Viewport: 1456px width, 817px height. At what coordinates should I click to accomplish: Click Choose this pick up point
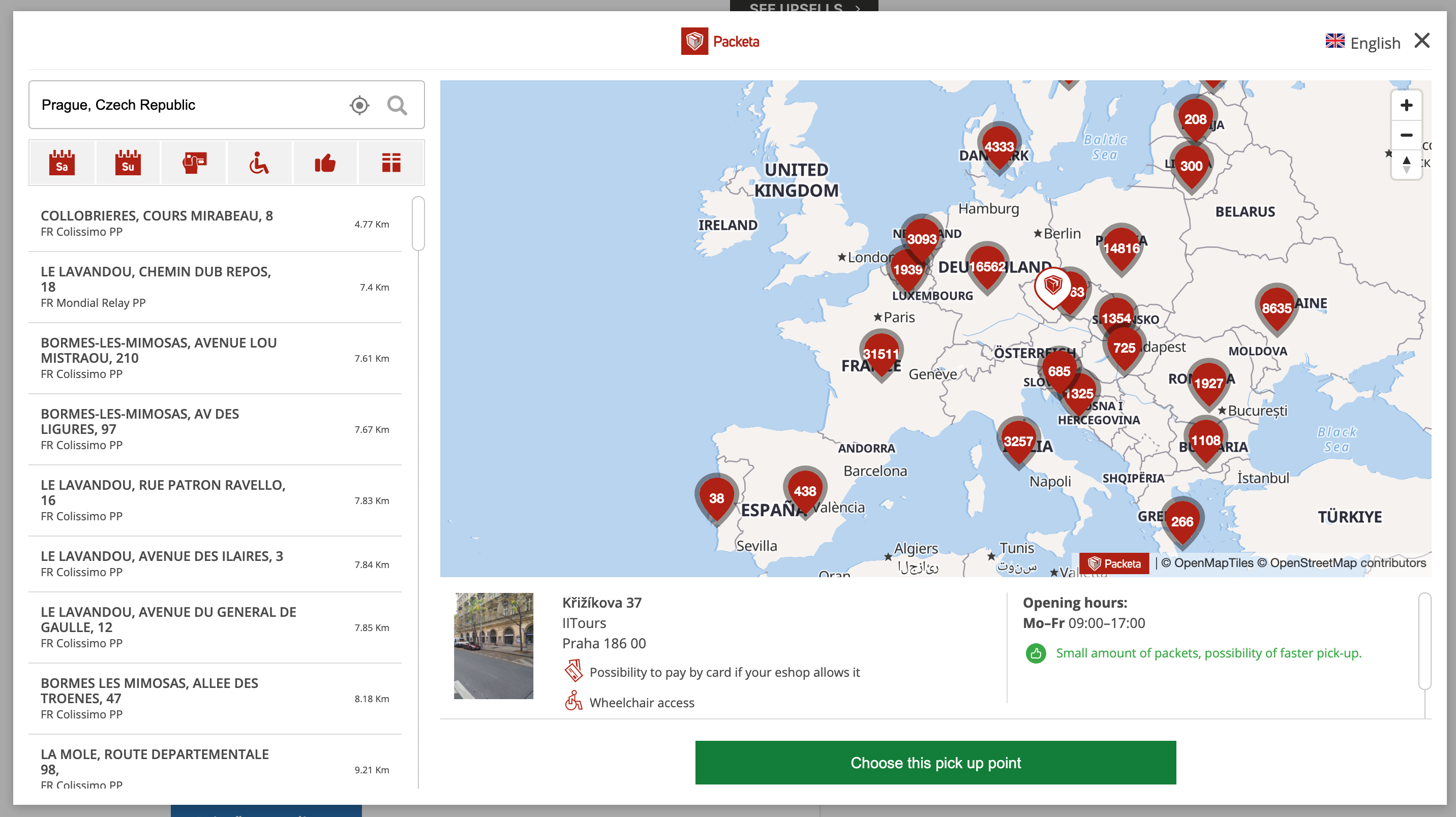(935, 763)
